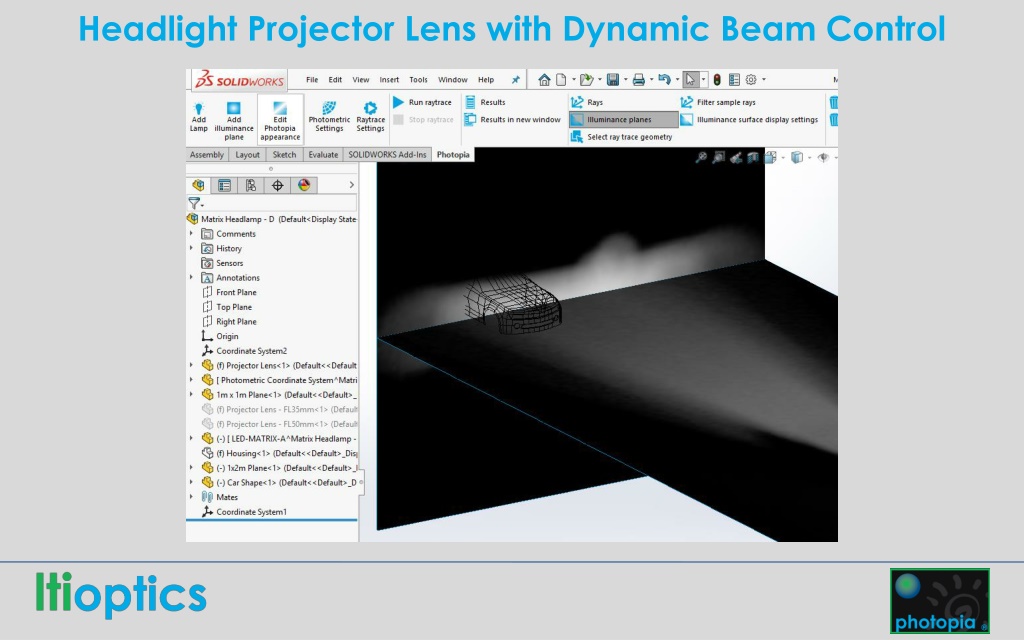
Task: Expand the Annotations folder
Action: [x=191, y=278]
